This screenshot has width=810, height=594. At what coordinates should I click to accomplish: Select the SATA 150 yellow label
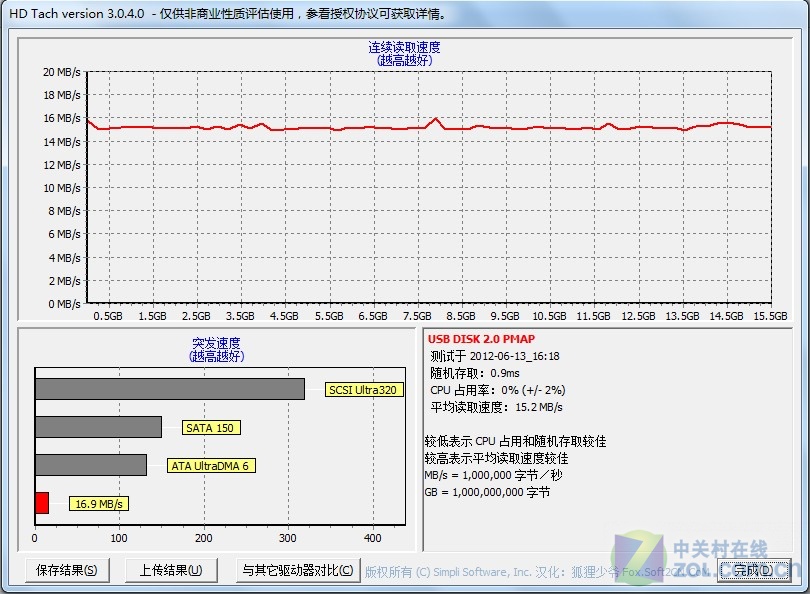point(210,428)
